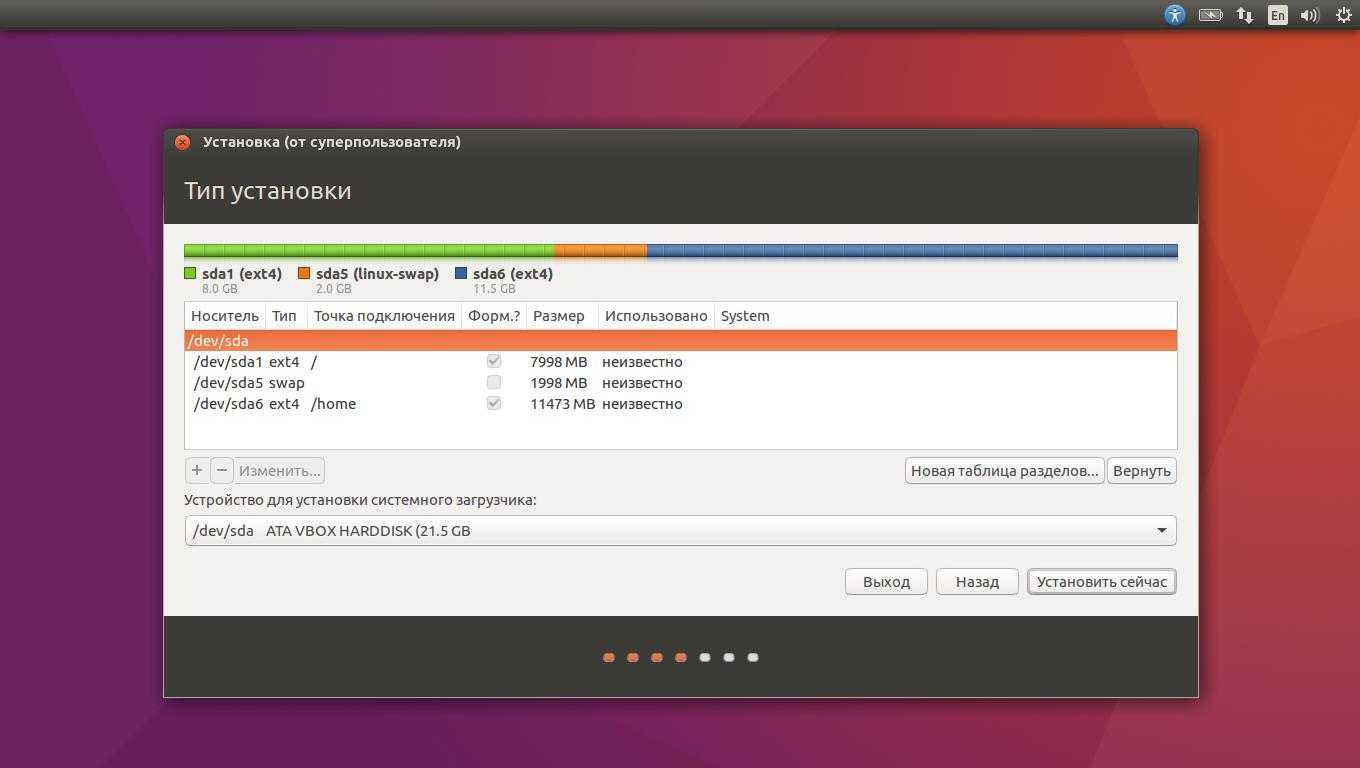Open the accessibility icon in top panel

1175,15
